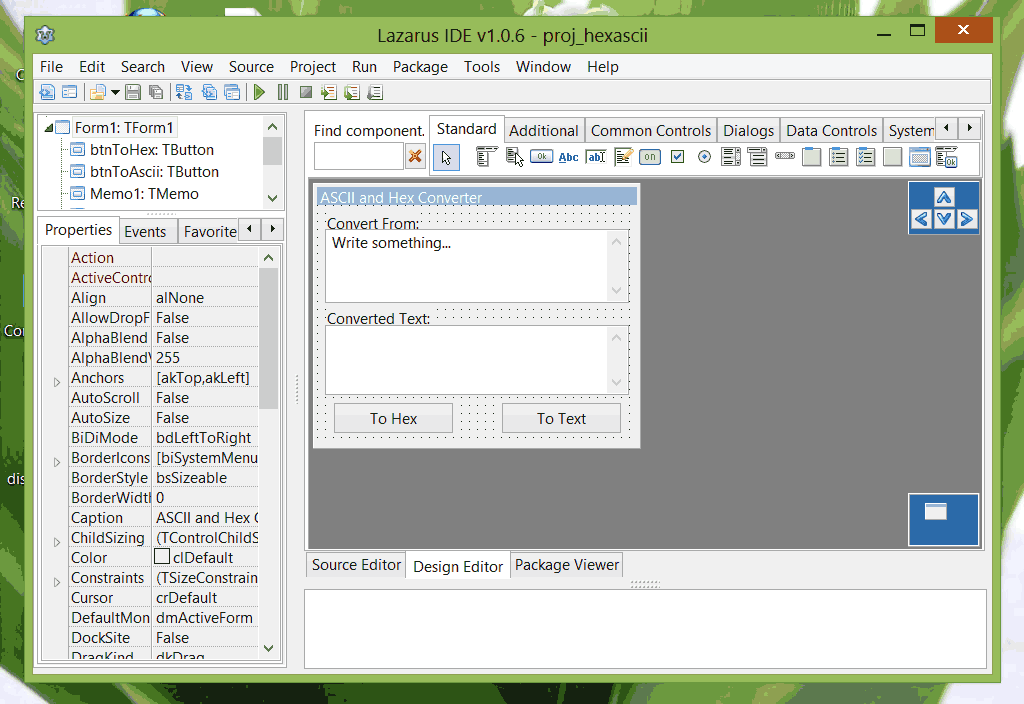Open the Project menu
Viewport: 1024px width, 704px height.
coord(313,67)
